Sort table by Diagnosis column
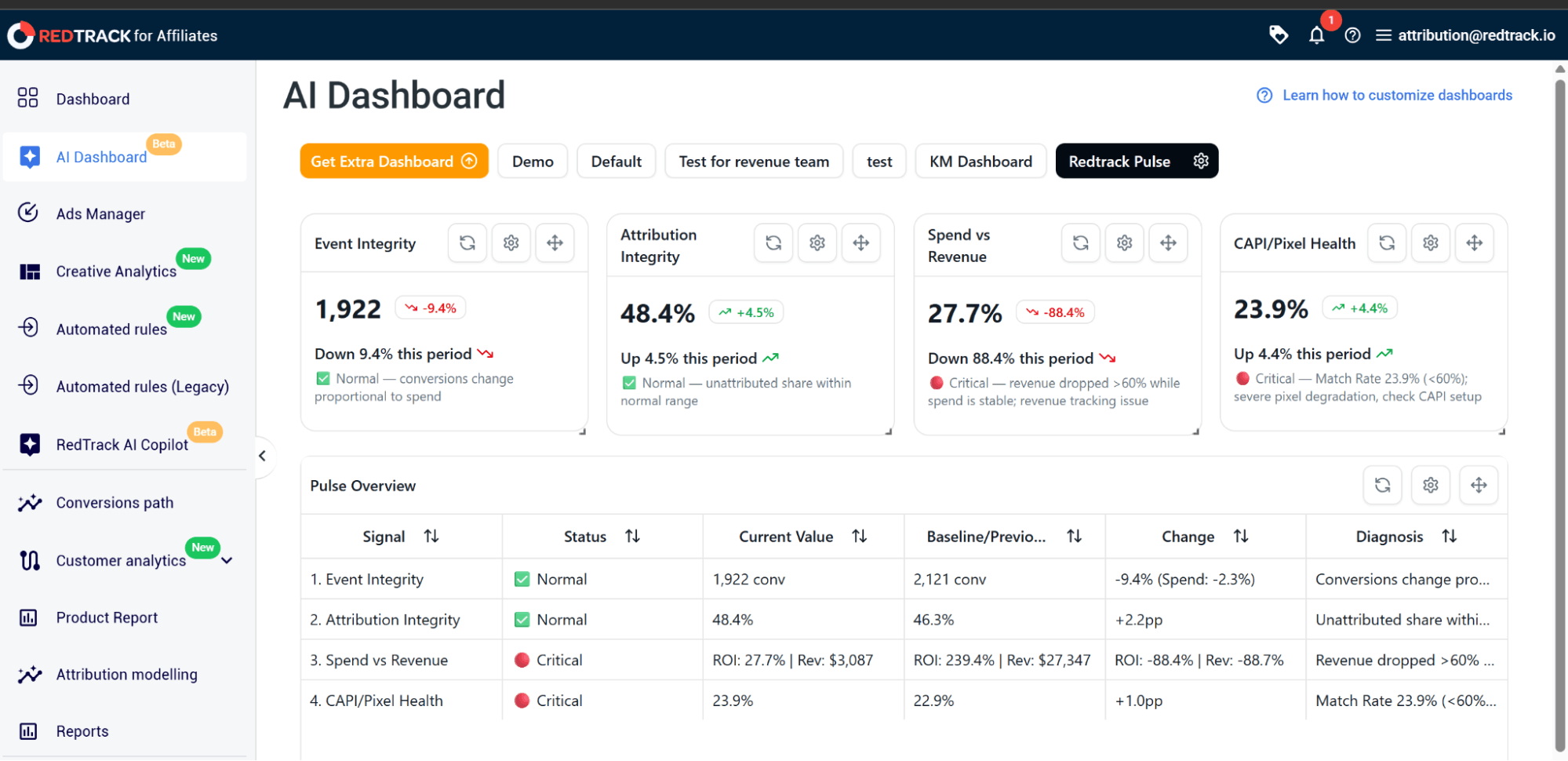 1450,537
